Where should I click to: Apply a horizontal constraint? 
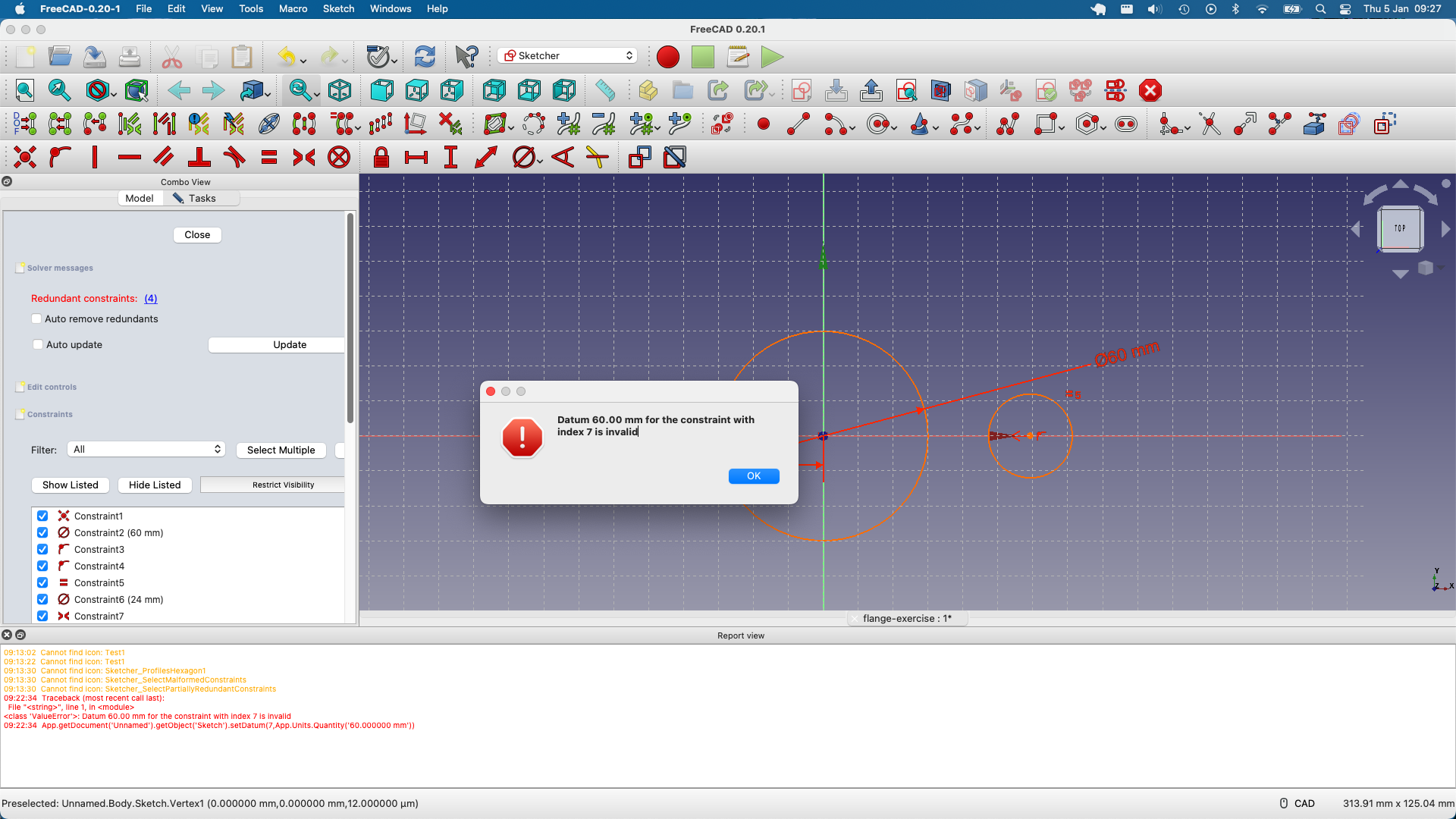click(x=129, y=157)
